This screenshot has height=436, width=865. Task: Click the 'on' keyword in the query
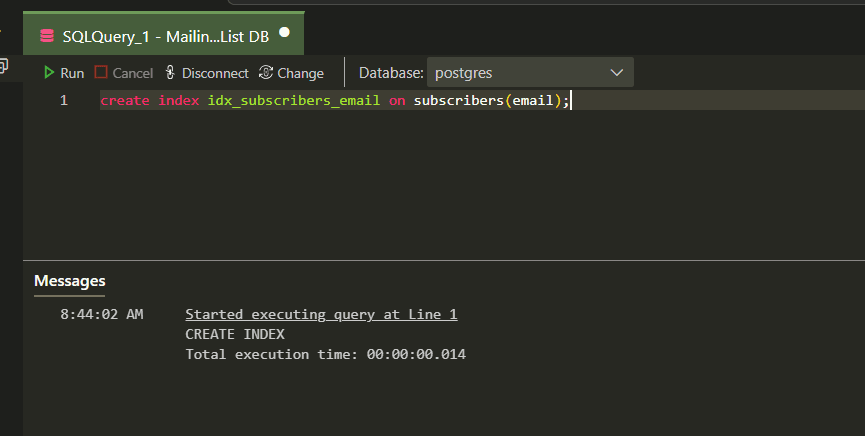[397, 100]
